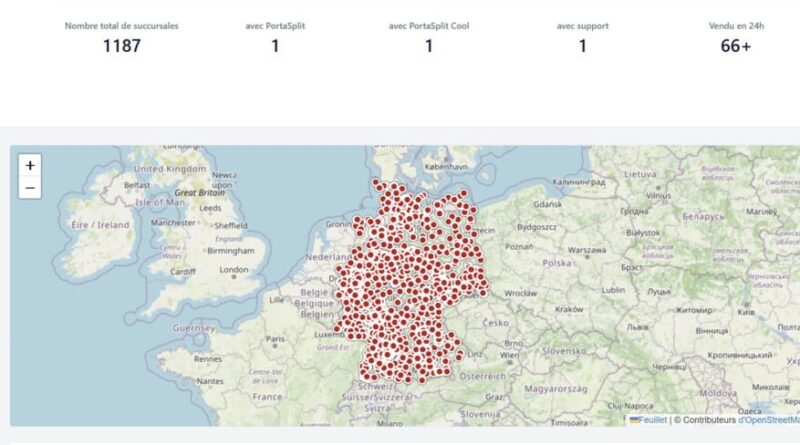Zoom out of the map with minus button
This screenshot has height=445, width=800.
click(30, 188)
